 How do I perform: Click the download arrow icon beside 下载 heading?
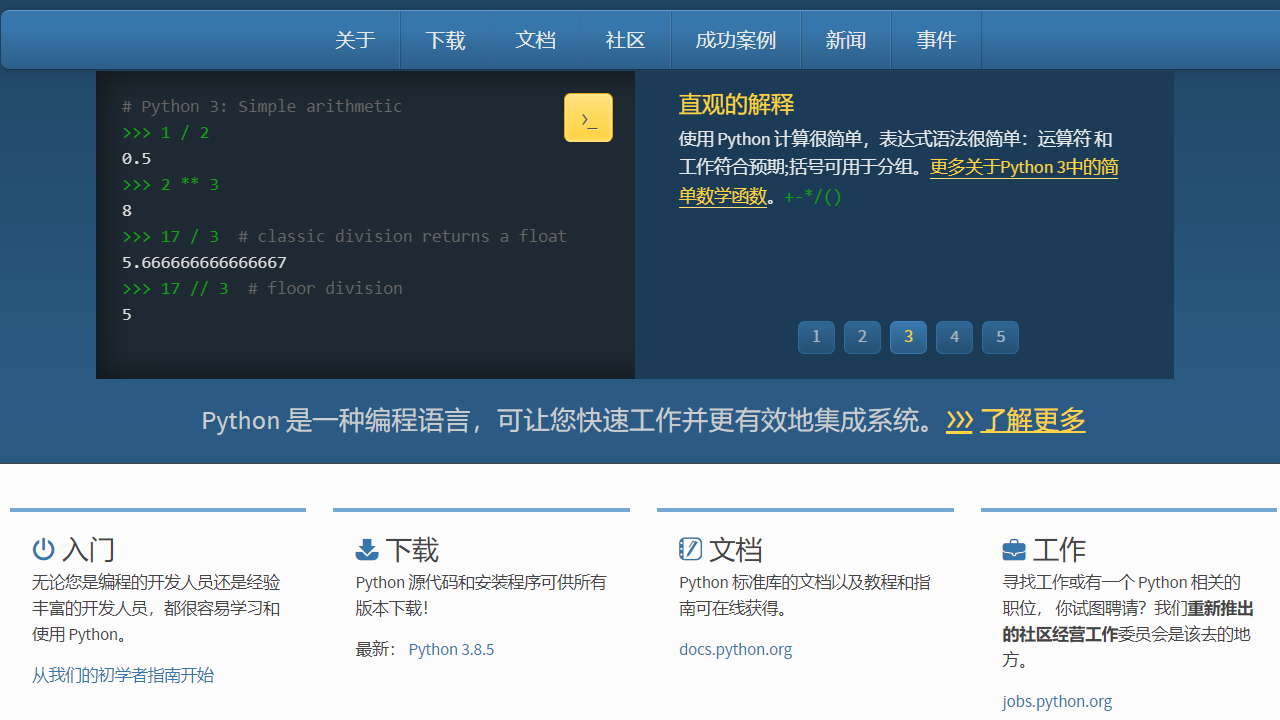tap(367, 549)
